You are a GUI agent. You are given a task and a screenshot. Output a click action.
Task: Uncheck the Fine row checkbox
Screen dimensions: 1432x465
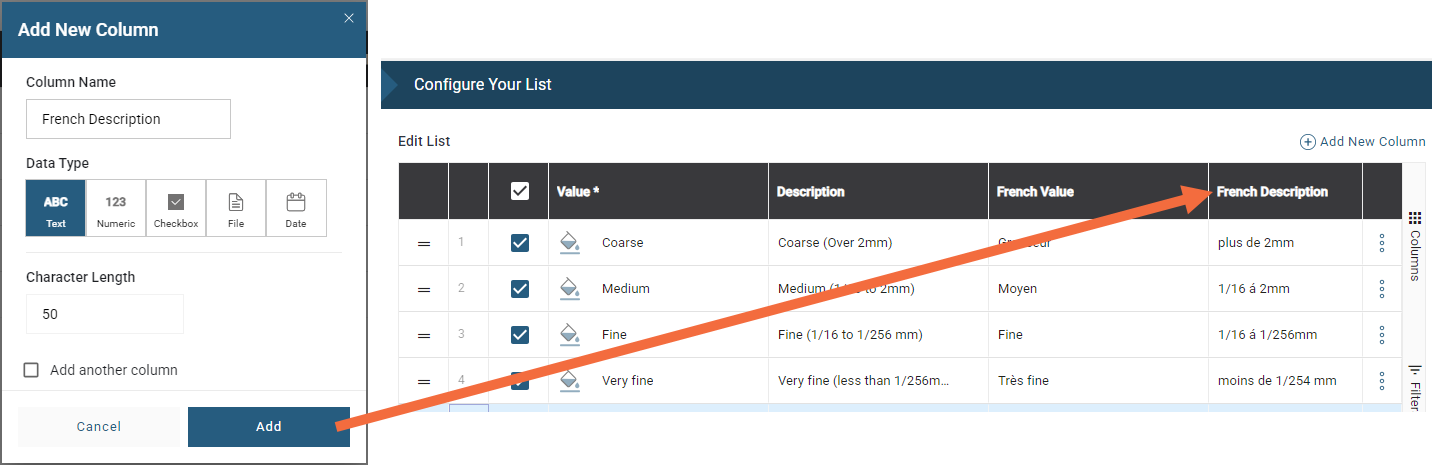(520, 335)
